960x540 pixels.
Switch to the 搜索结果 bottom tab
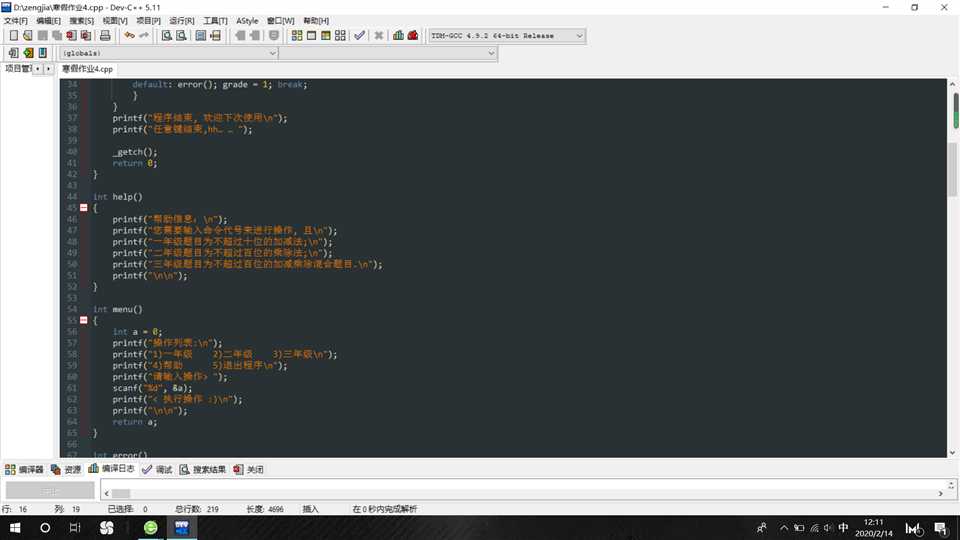click(x=203, y=470)
